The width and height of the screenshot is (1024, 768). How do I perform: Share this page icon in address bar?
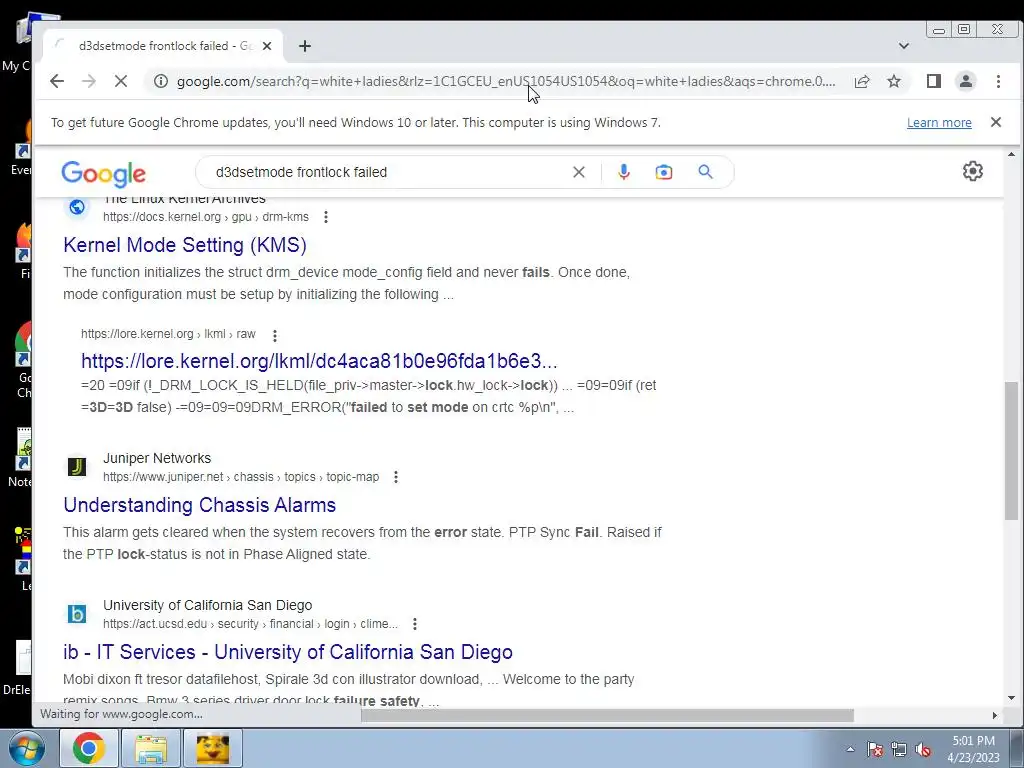(x=862, y=81)
